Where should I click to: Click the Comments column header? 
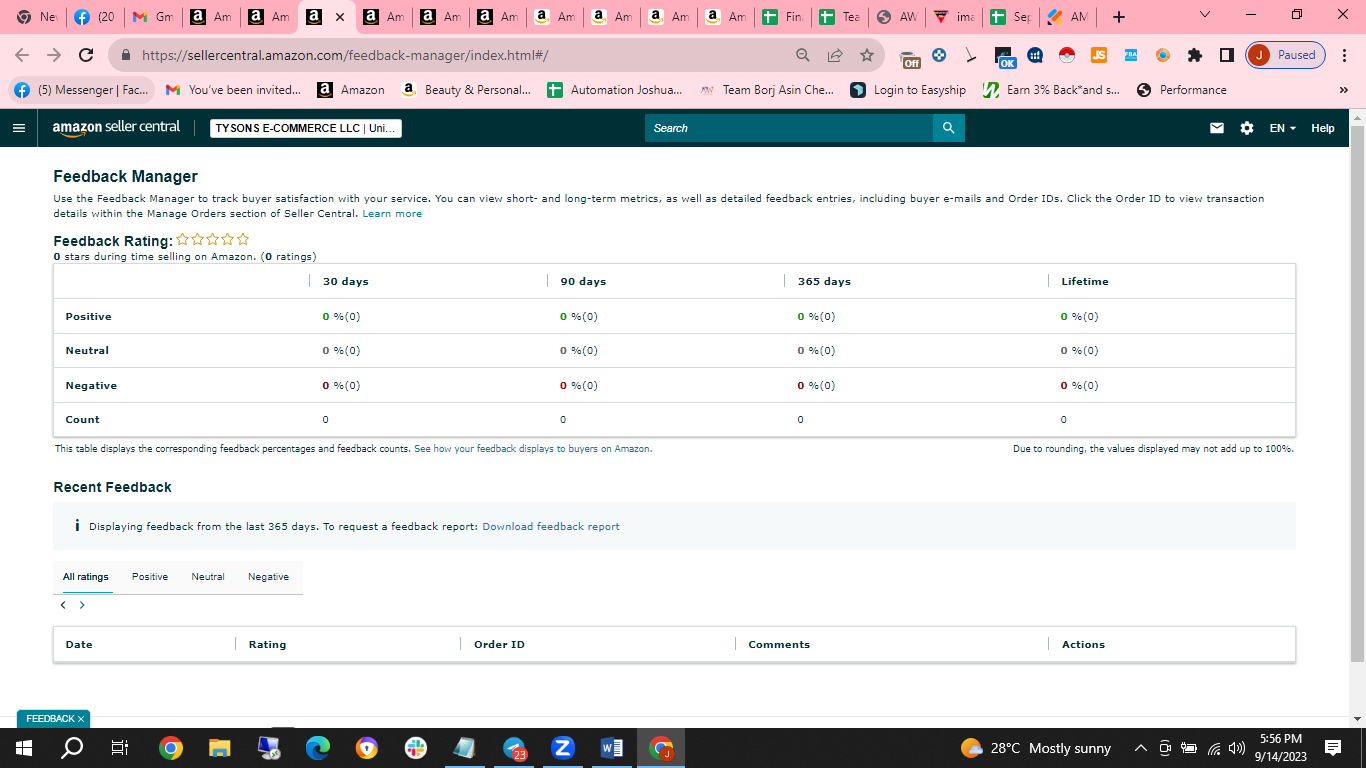pyautogui.click(x=779, y=645)
